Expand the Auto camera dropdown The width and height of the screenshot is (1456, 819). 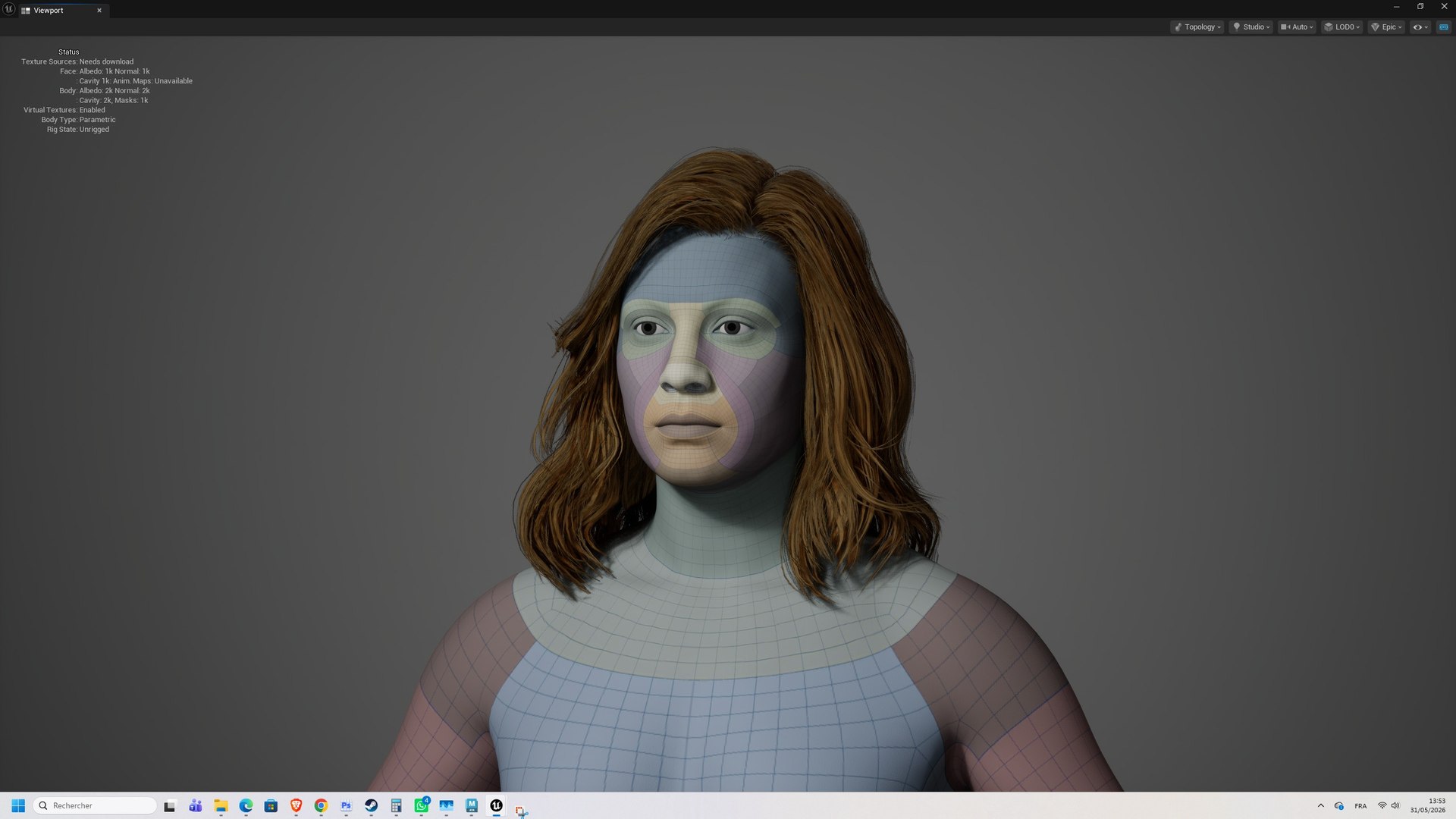[x=1297, y=27]
